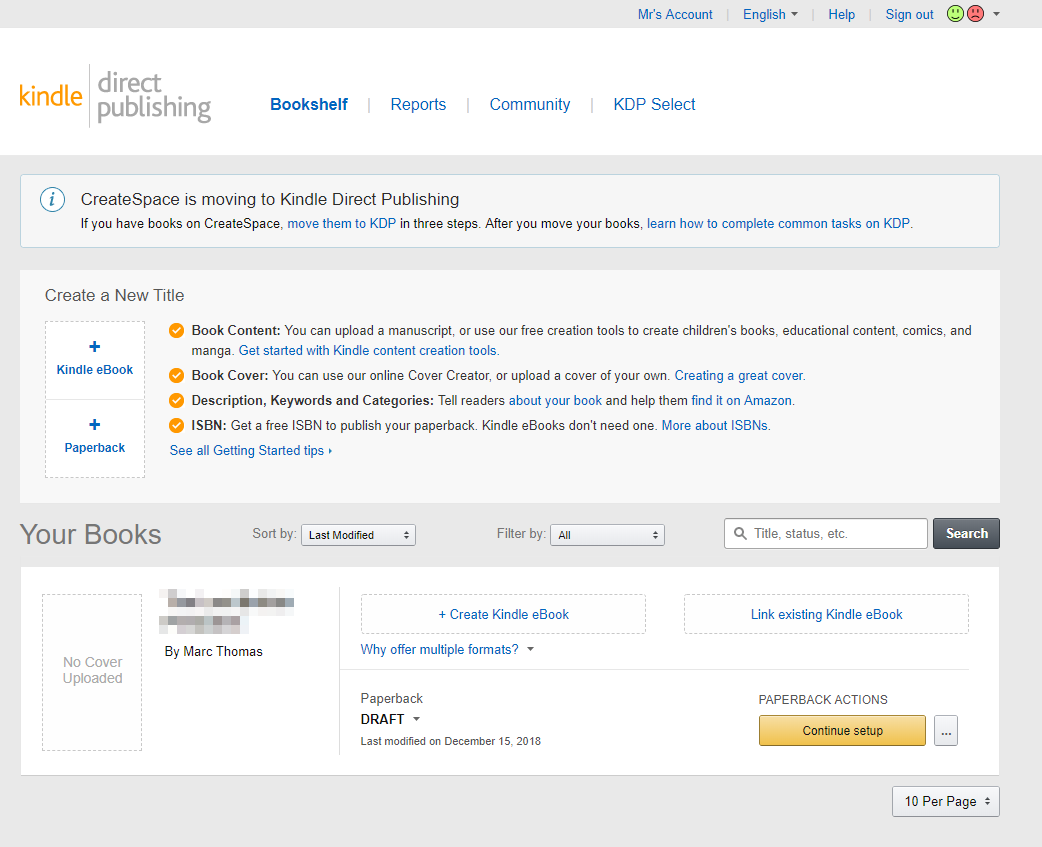Follow the about your book link
Image resolution: width=1042 pixels, height=847 pixels.
[x=555, y=401]
